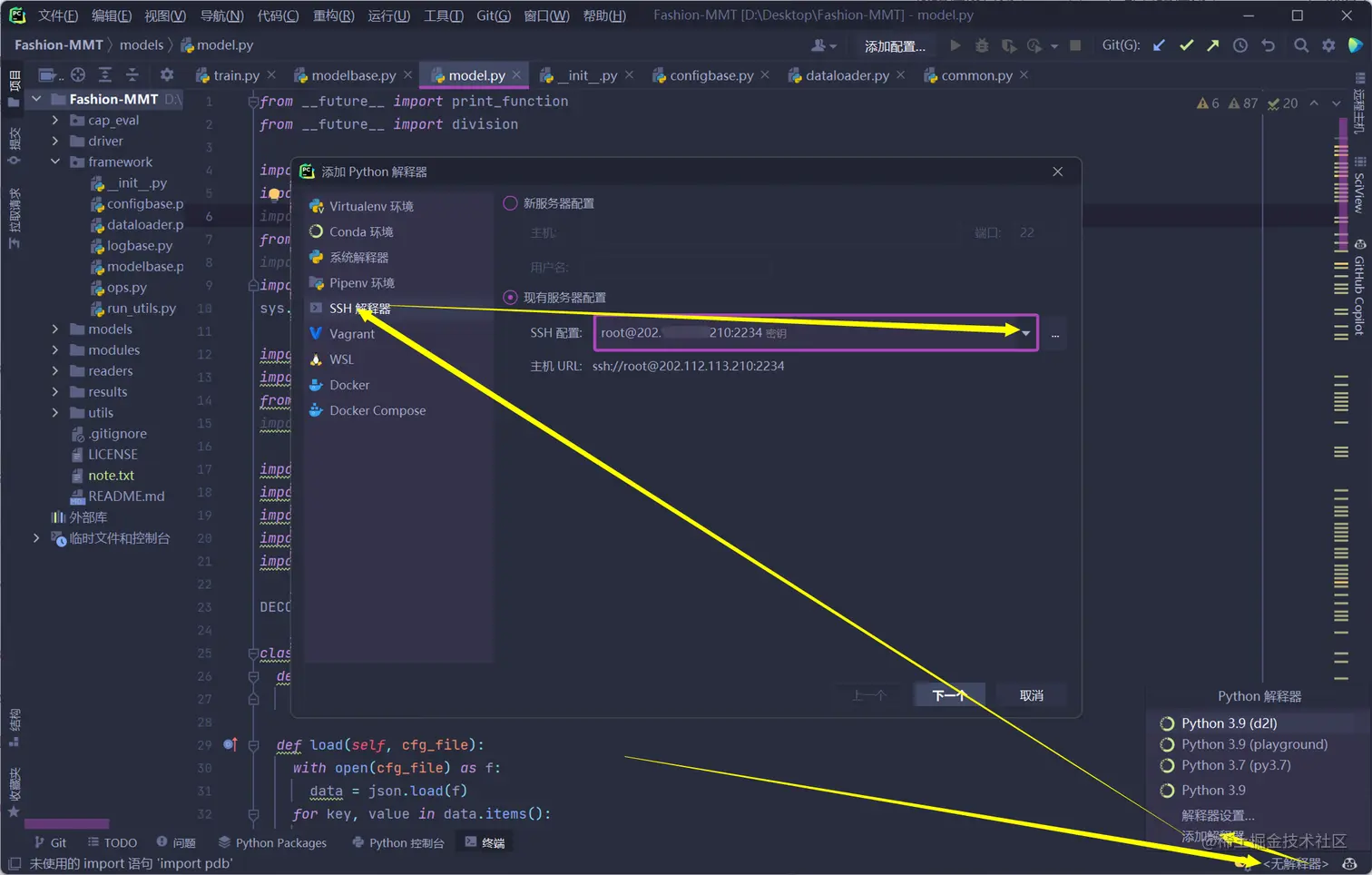Expand the models folder
The height and width of the screenshot is (875, 1372).
click(55, 329)
